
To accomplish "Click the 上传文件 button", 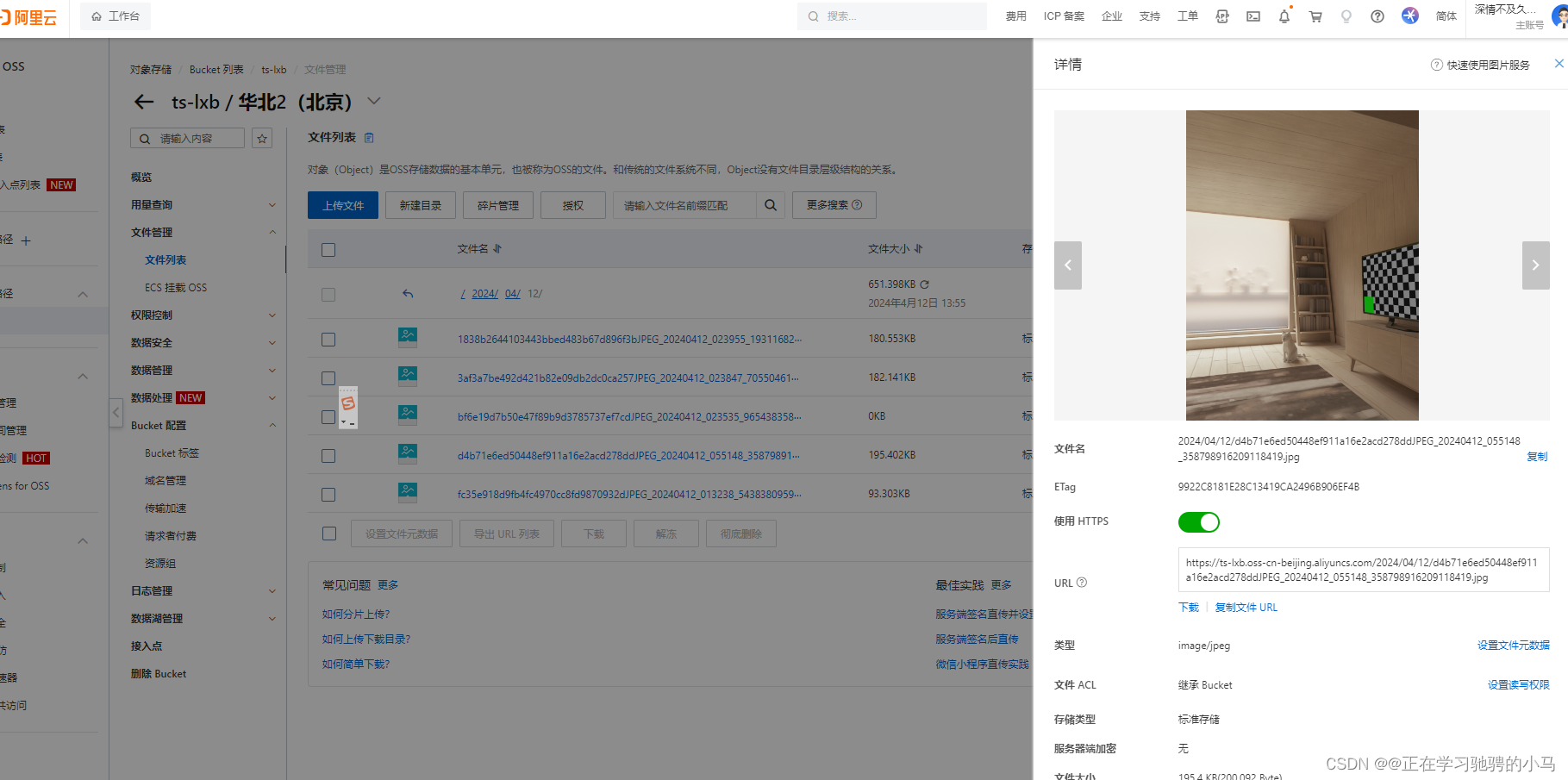I will coord(343,205).
